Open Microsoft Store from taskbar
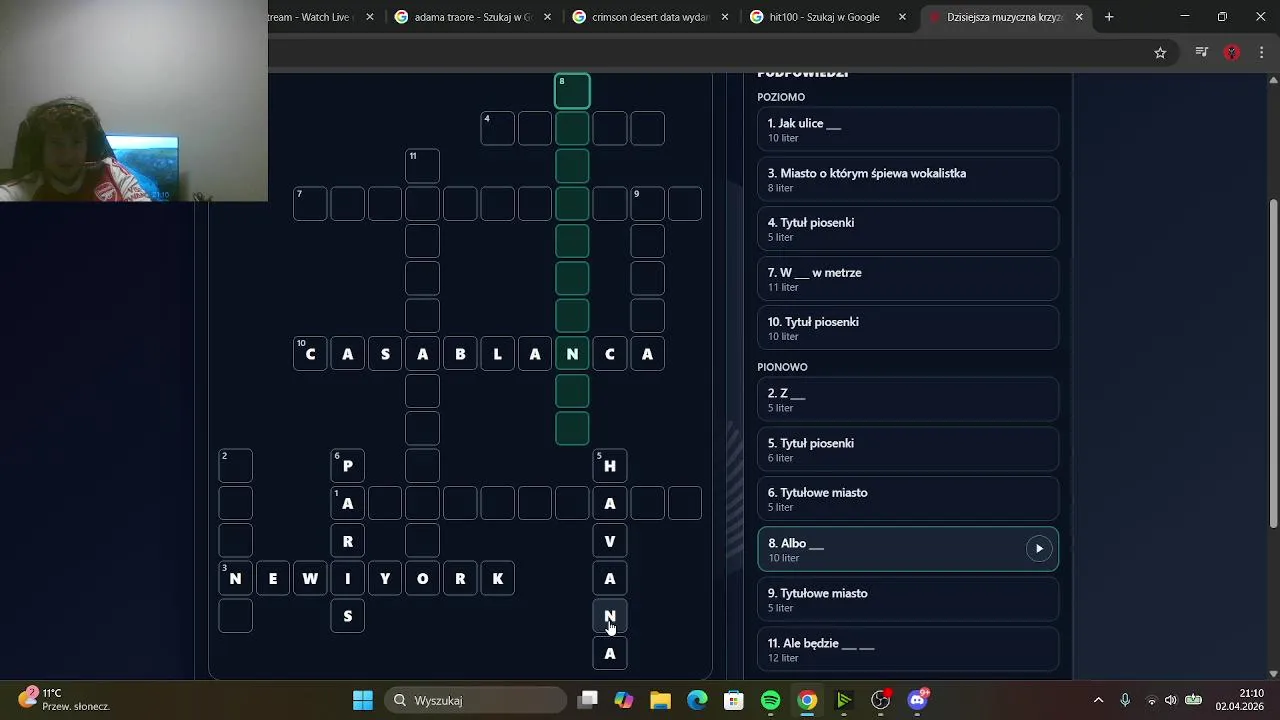The height and width of the screenshot is (720, 1280). tap(734, 700)
